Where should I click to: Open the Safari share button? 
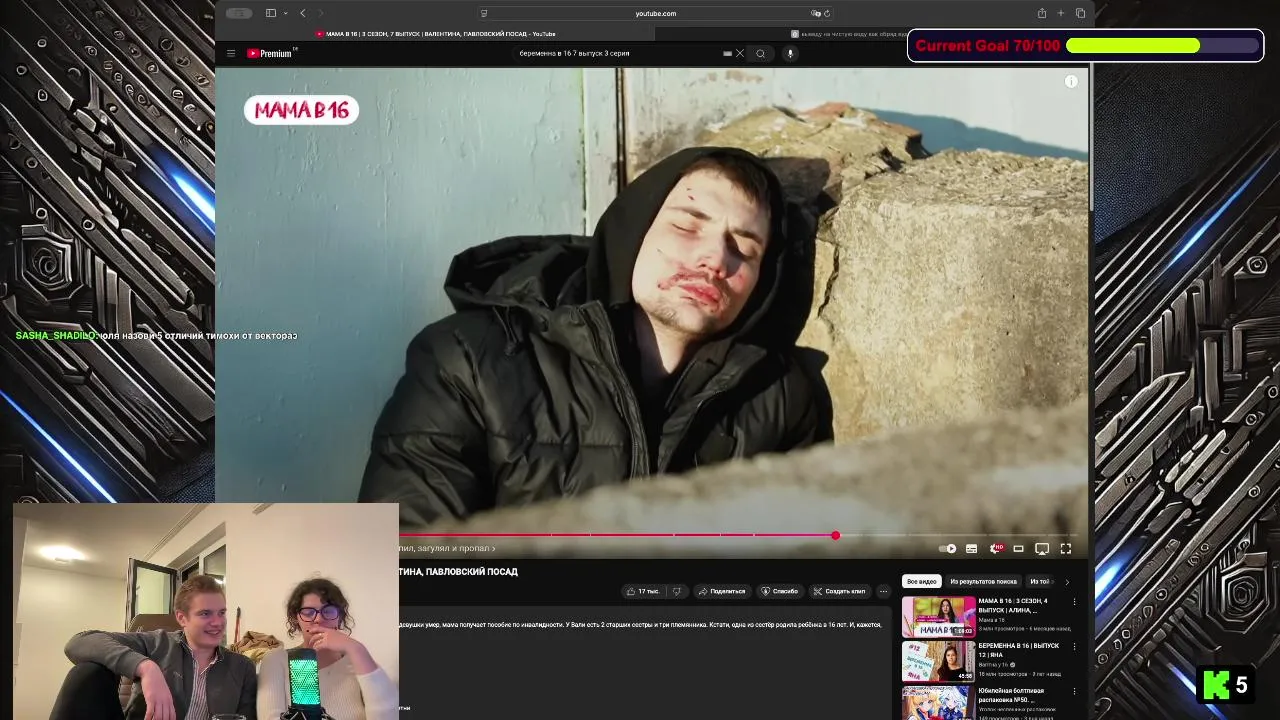tap(1042, 13)
